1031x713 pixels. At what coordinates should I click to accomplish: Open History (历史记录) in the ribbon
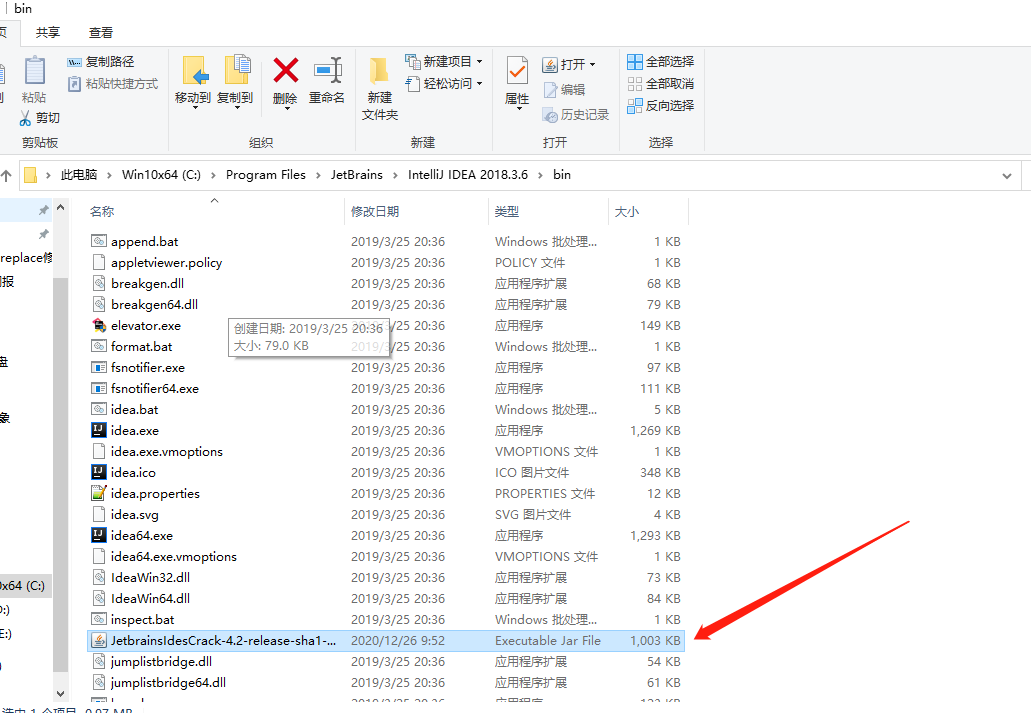click(x=575, y=114)
